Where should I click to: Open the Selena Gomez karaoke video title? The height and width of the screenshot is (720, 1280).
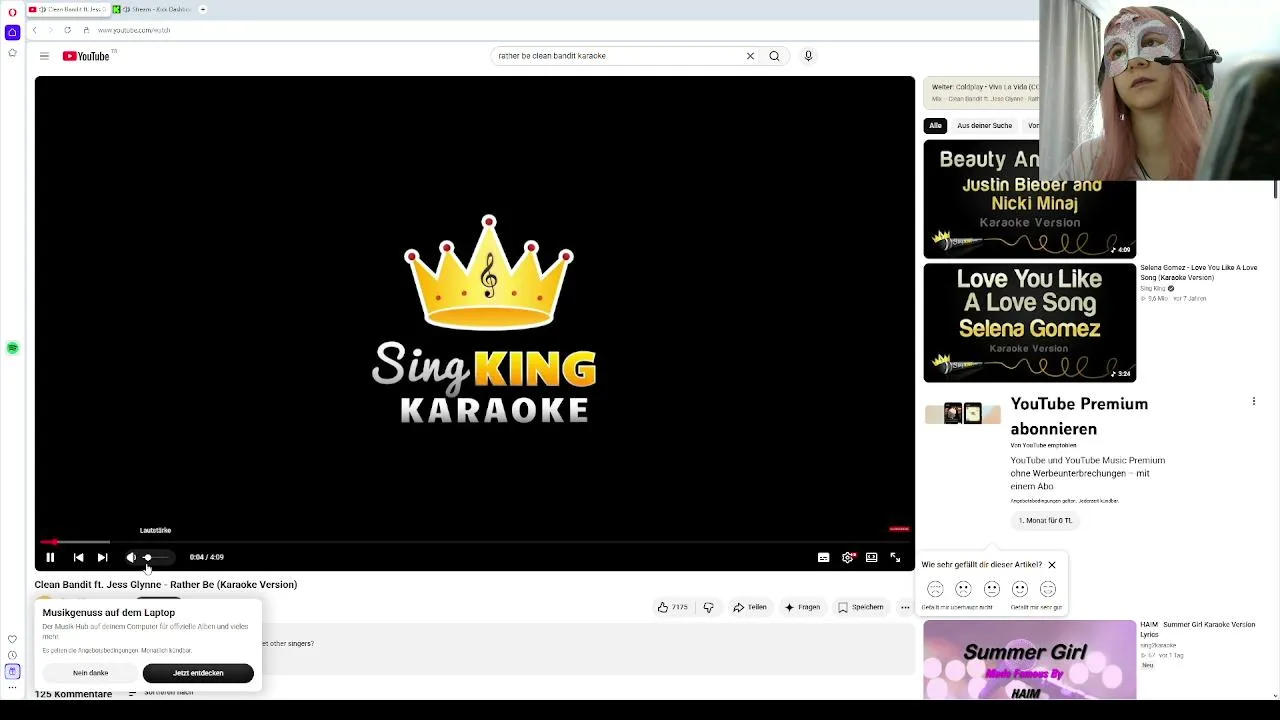(1199, 272)
